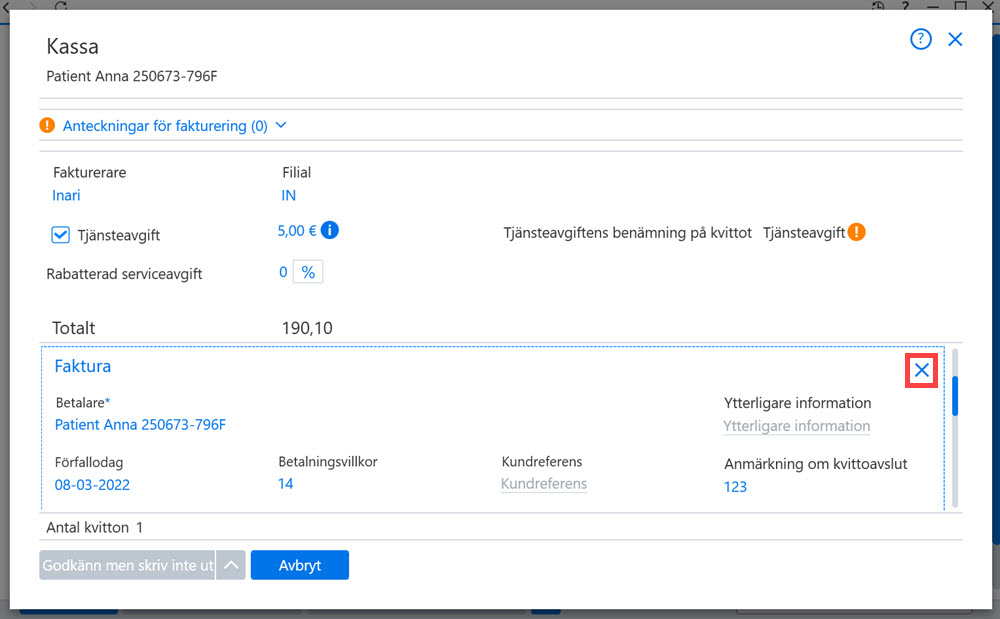The image size is (1000, 619).
Task: Switch the discount unit % selector
Action: pyautogui.click(x=308, y=272)
